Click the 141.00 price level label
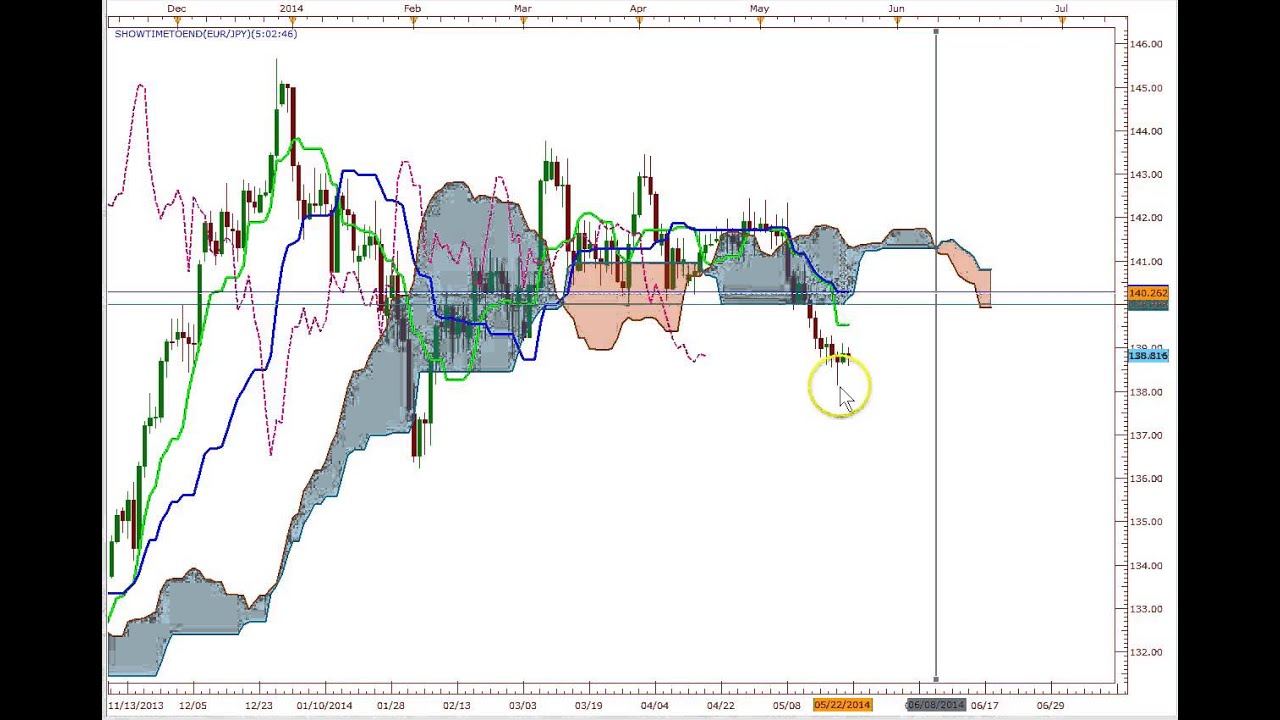This screenshot has width=1280, height=720. (1145, 262)
